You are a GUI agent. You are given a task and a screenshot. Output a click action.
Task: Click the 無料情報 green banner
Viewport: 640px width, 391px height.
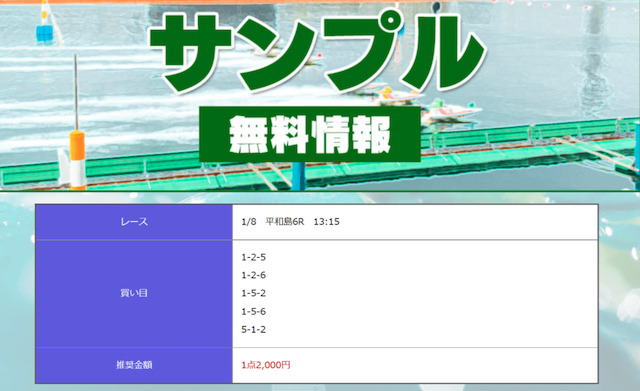310,134
